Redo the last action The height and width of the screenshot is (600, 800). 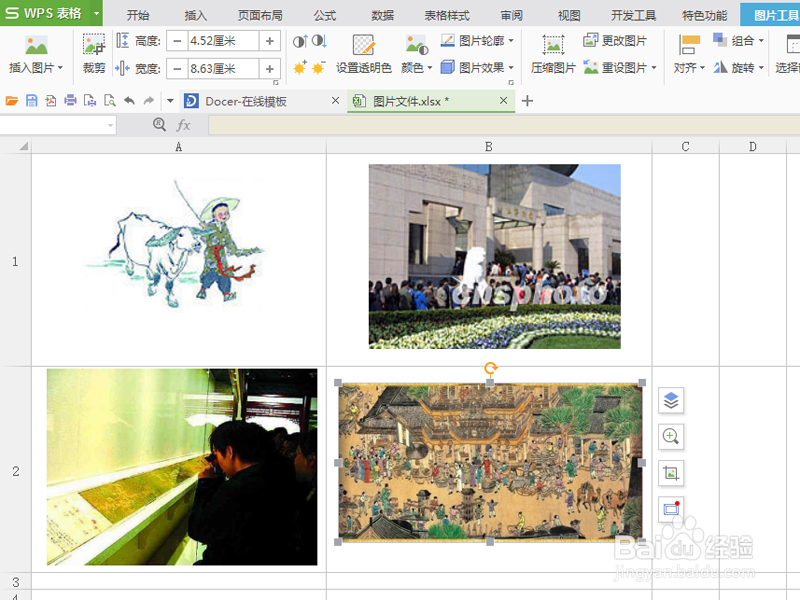tap(148, 101)
